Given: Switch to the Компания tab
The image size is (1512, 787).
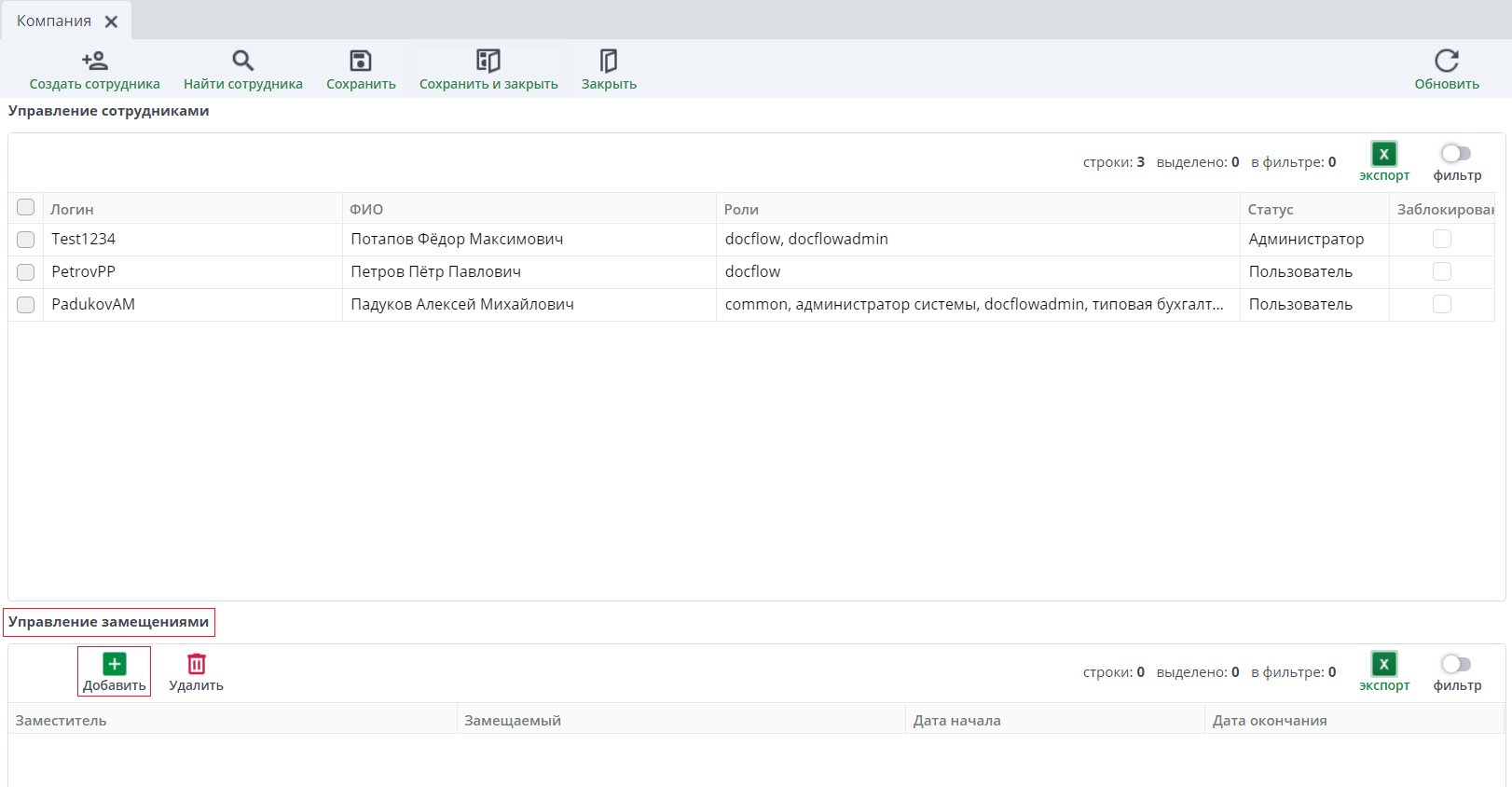Looking at the screenshot, I should click(x=54, y=21).
